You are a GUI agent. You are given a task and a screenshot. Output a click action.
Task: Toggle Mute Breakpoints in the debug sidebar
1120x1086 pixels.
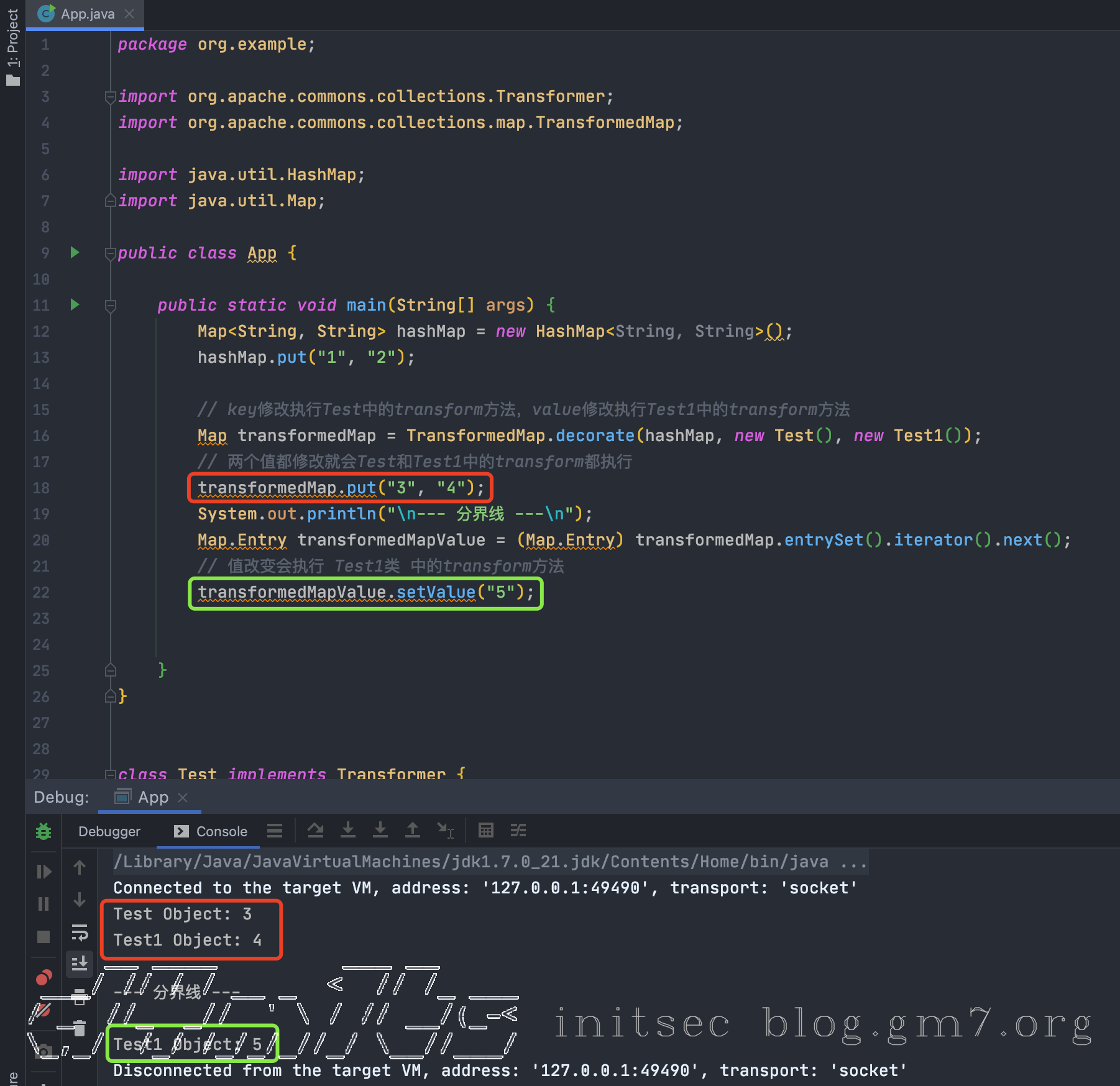[x=41, y=1011]
